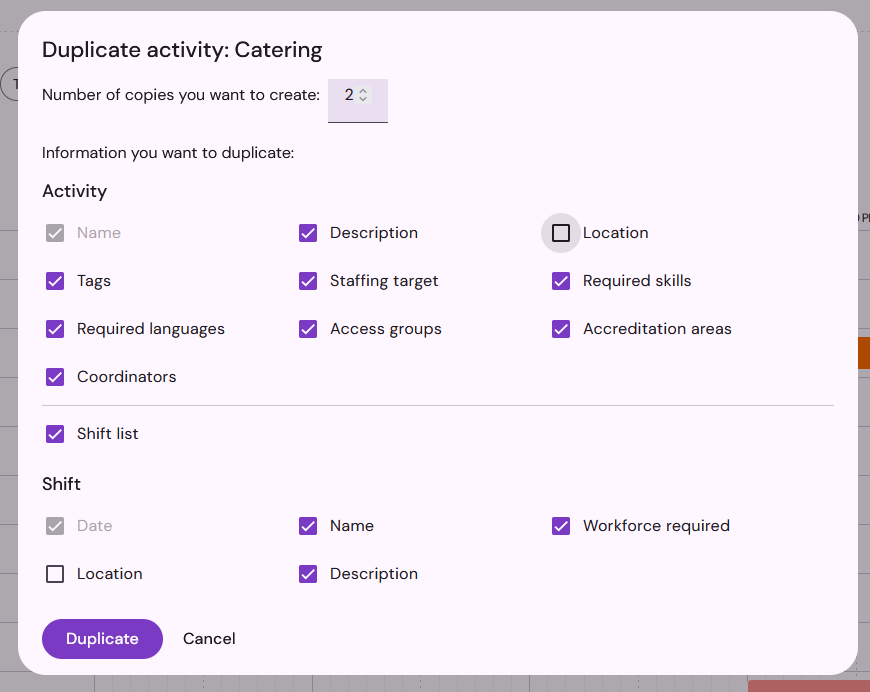870x692 pixels.
Task: Uncheck the Shift Description checkbox
Action: click(308, 574)
